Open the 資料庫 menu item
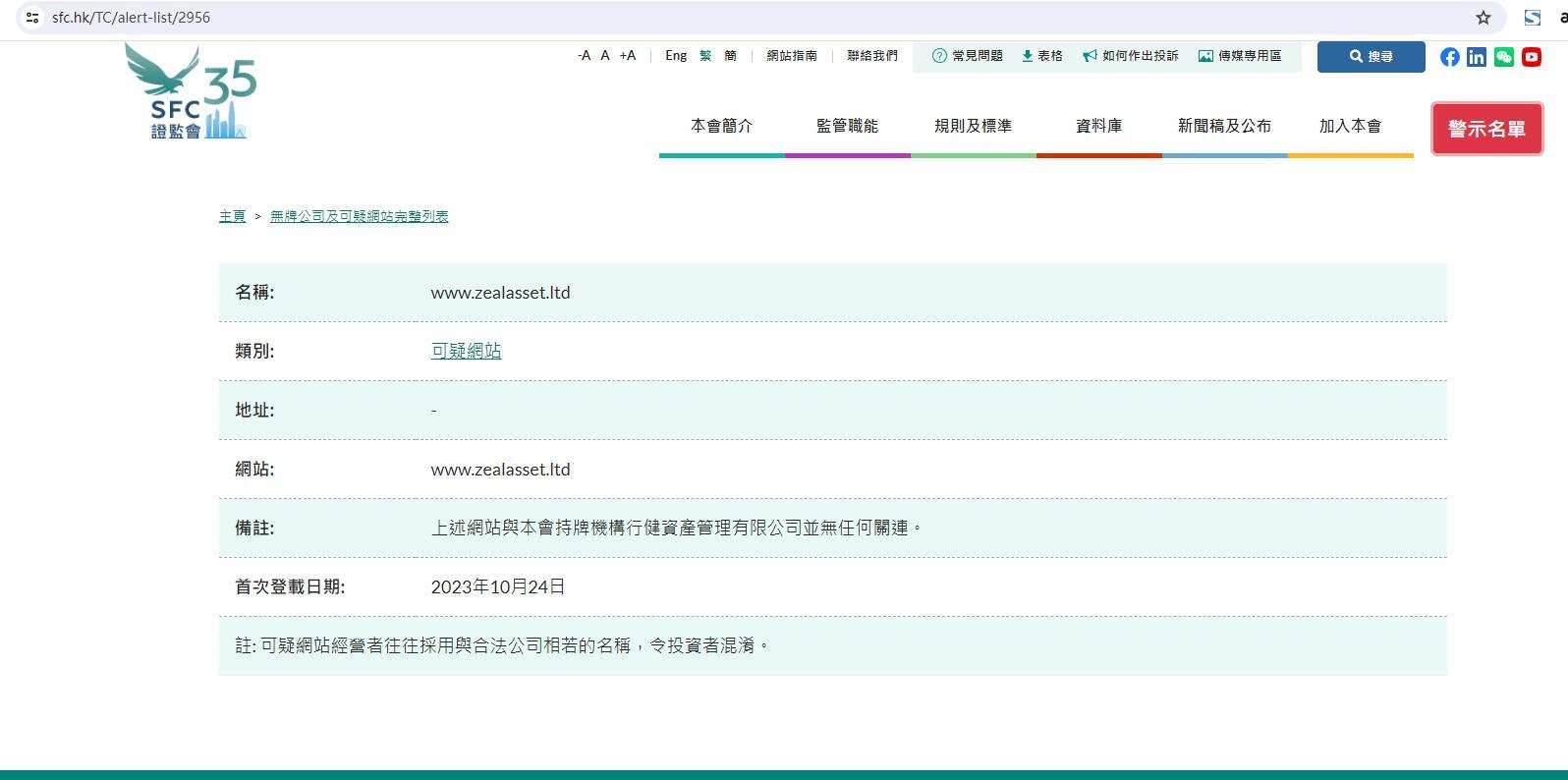Screen dimensions: 1568x780 (1098, 126)
